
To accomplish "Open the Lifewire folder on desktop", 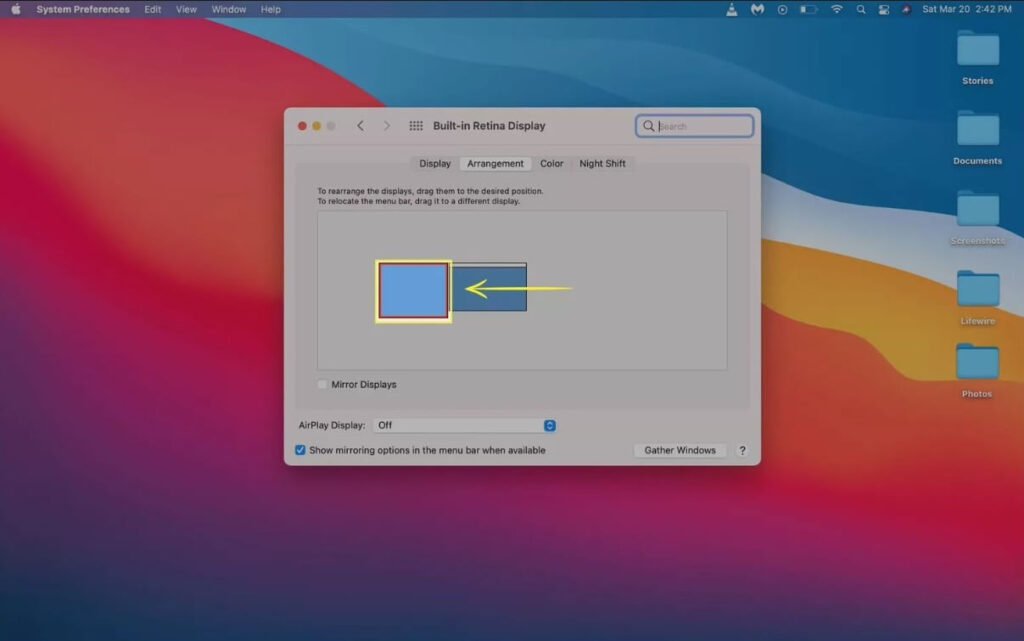I will pyautogui.click(x=977, y=290).
